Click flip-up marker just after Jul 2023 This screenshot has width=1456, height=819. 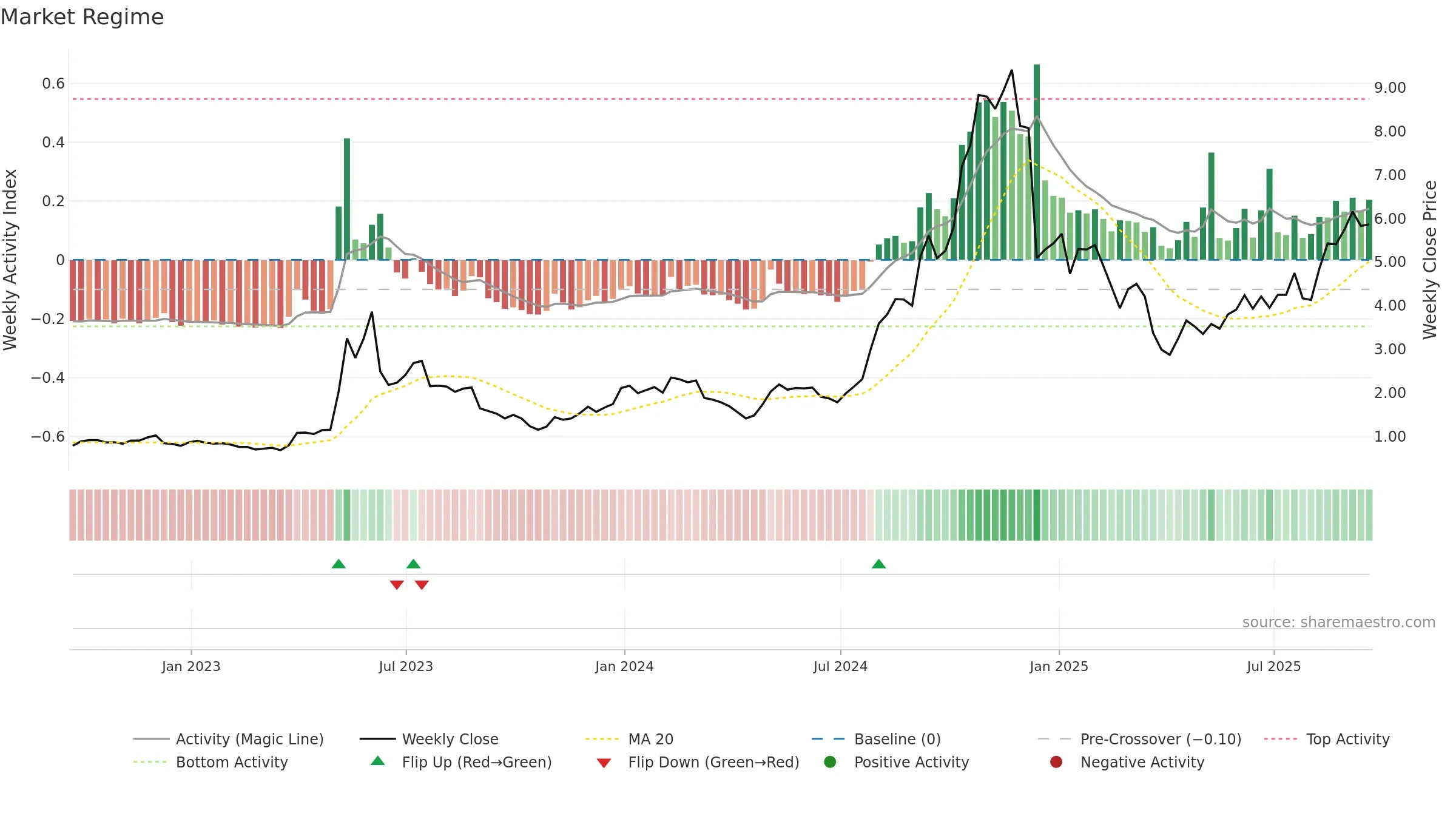coord(413,564)
